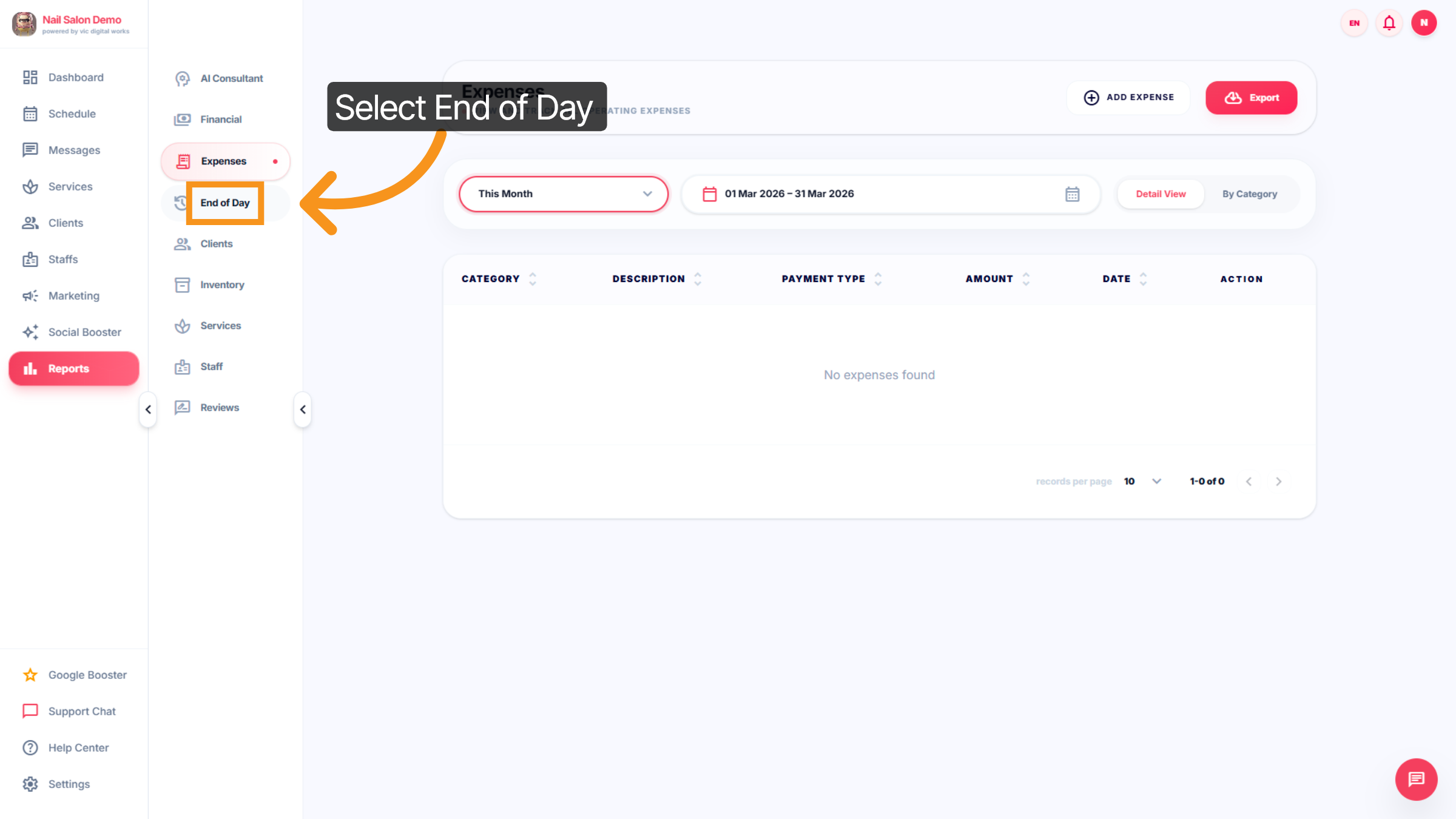
Task: Click the EN language selector icon
Action: pyautogui.click(x=1354, y=23)
